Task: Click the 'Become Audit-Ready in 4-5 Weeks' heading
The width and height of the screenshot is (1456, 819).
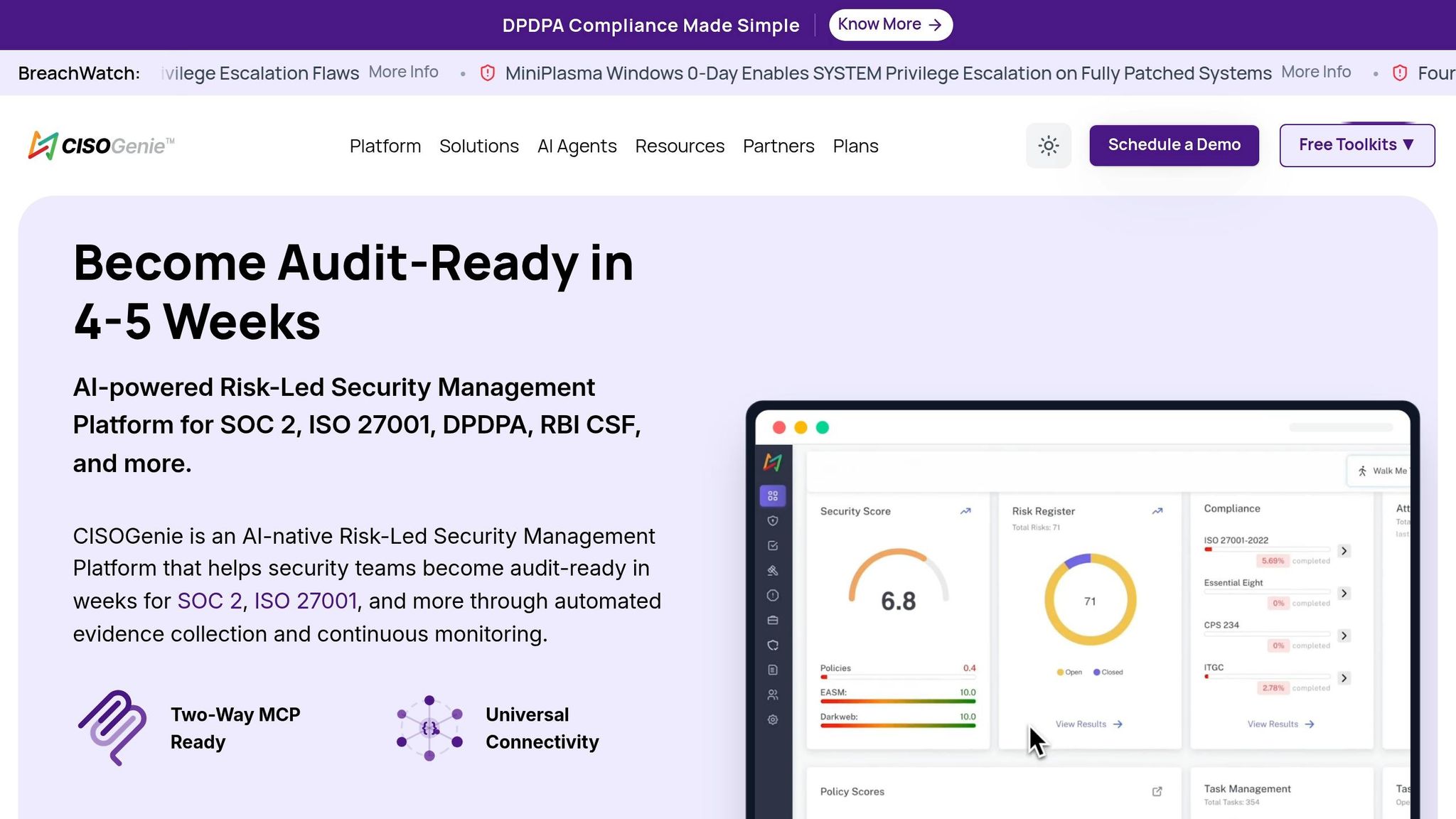Action: (353, 291)
